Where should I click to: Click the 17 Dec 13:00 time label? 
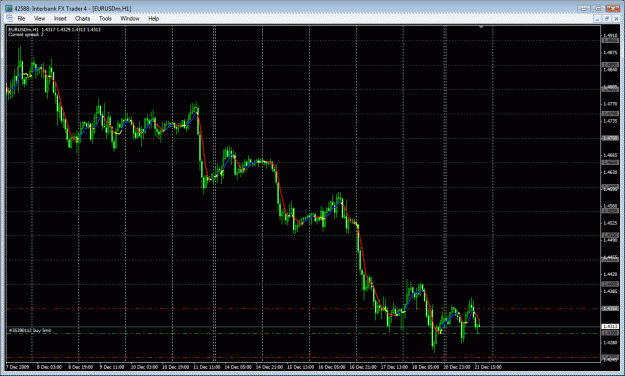point(395,367)
